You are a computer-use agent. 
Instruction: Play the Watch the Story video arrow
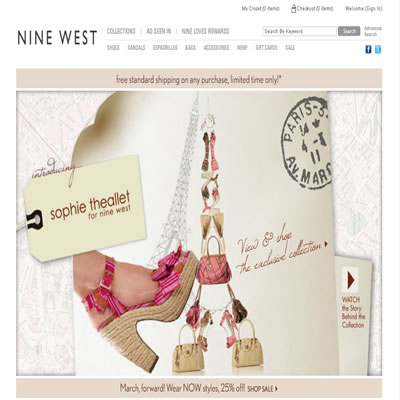point(350,280)
